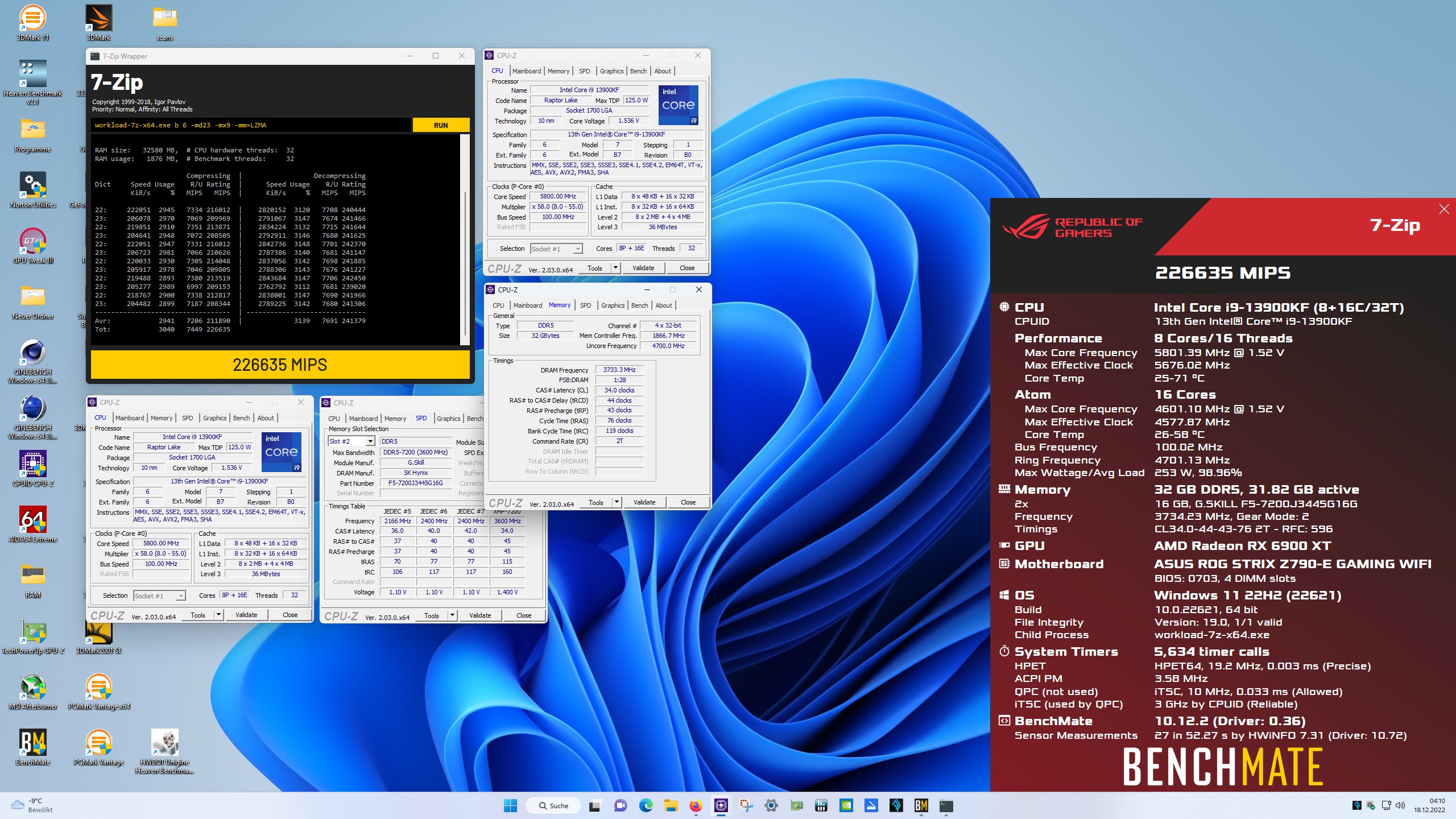Switch to SPD tab in Memory CPU-Z window

click(x=585, y=305)
